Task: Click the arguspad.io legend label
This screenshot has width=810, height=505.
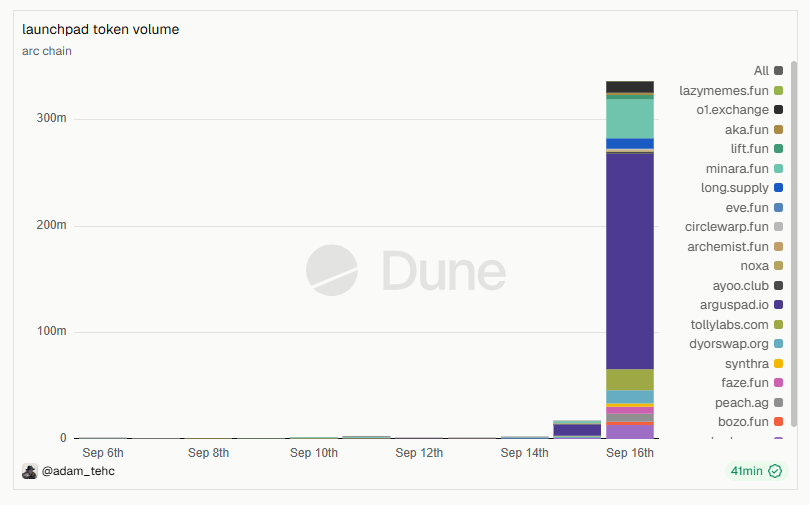Action: pyautogui.click(x=734, y=305)
